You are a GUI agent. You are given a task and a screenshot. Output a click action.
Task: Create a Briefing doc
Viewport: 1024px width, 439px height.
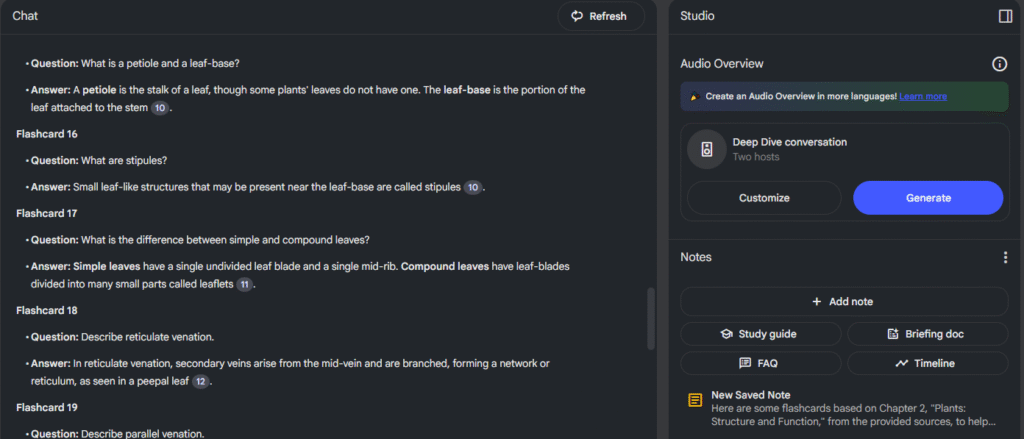(927, 334)
